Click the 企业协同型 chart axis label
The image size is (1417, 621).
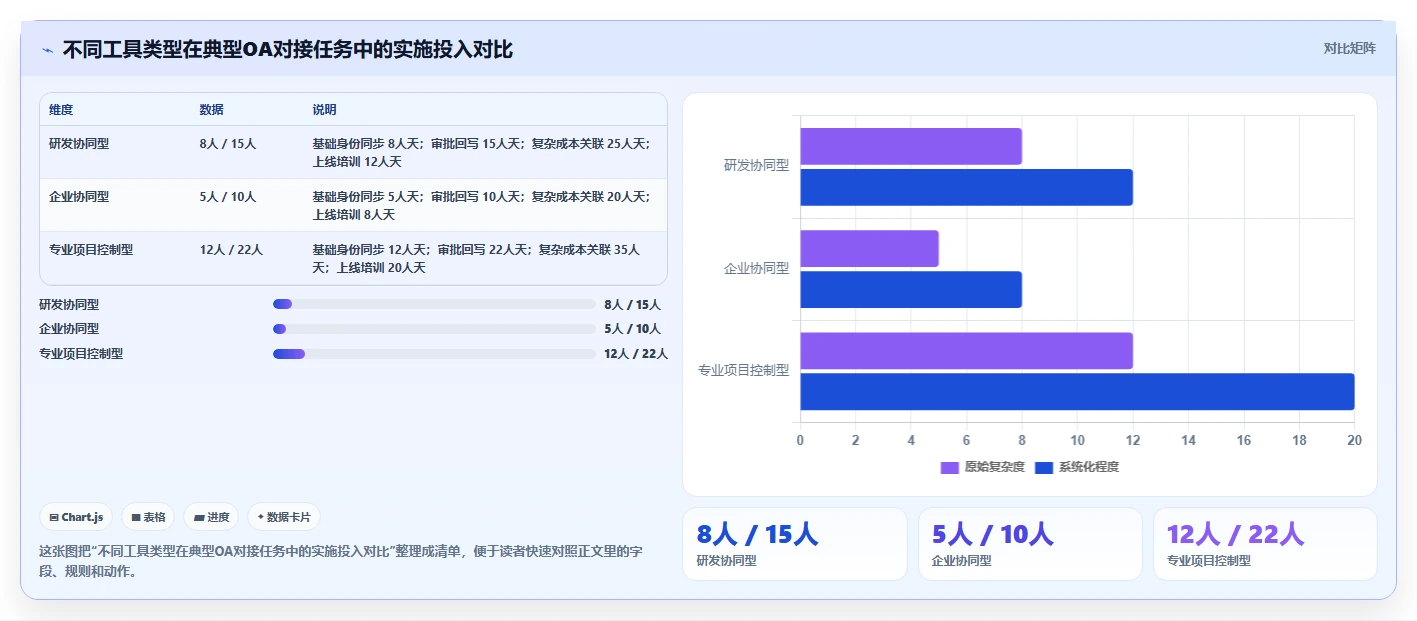756,269
